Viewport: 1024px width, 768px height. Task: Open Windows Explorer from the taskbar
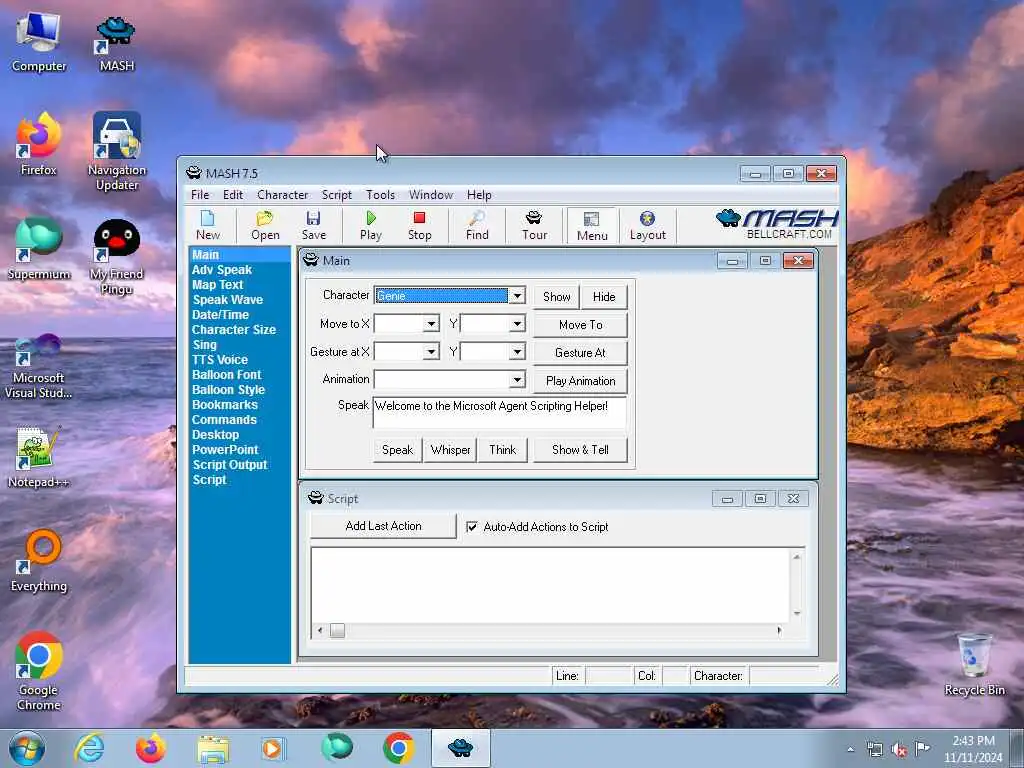point(213,748)
